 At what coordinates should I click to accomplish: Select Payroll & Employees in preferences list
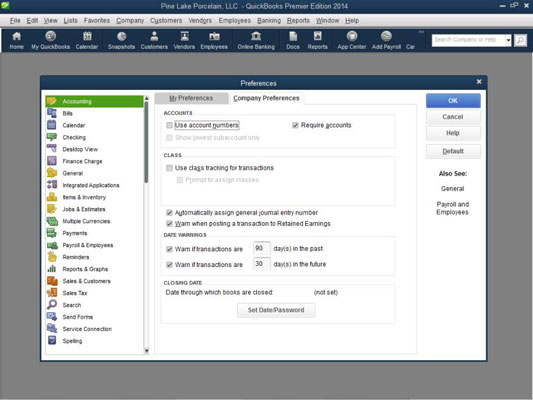[x=87, y=245]
